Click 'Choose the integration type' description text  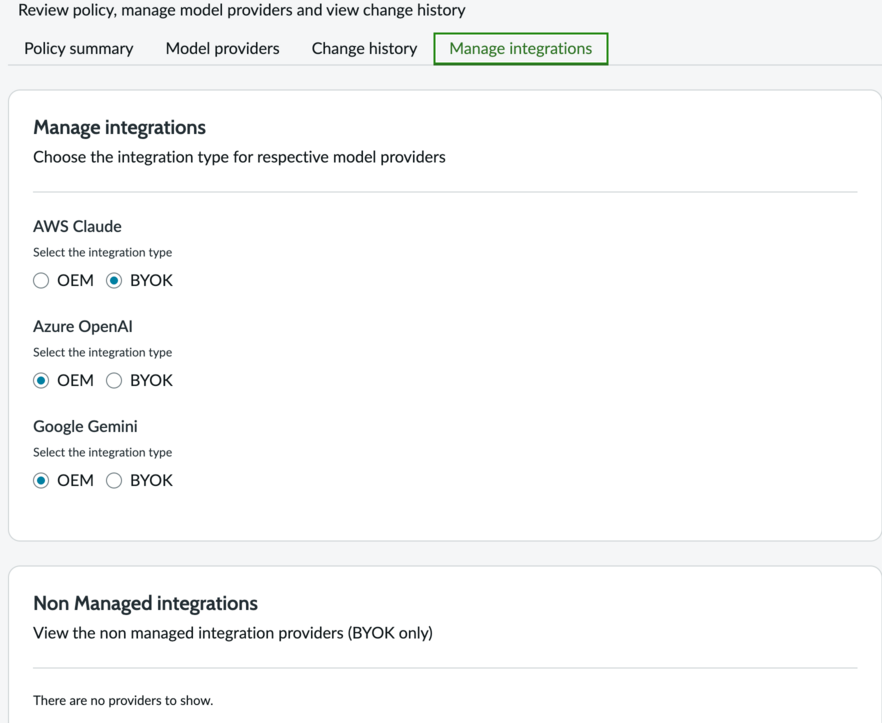point(239,157)
